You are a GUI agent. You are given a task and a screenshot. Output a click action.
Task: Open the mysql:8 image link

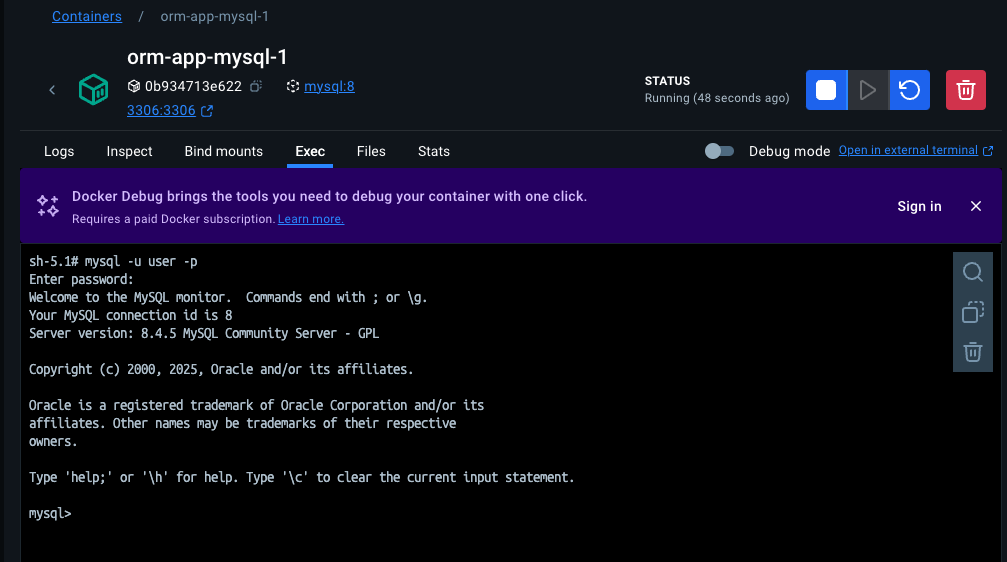(x=329, y=86)
